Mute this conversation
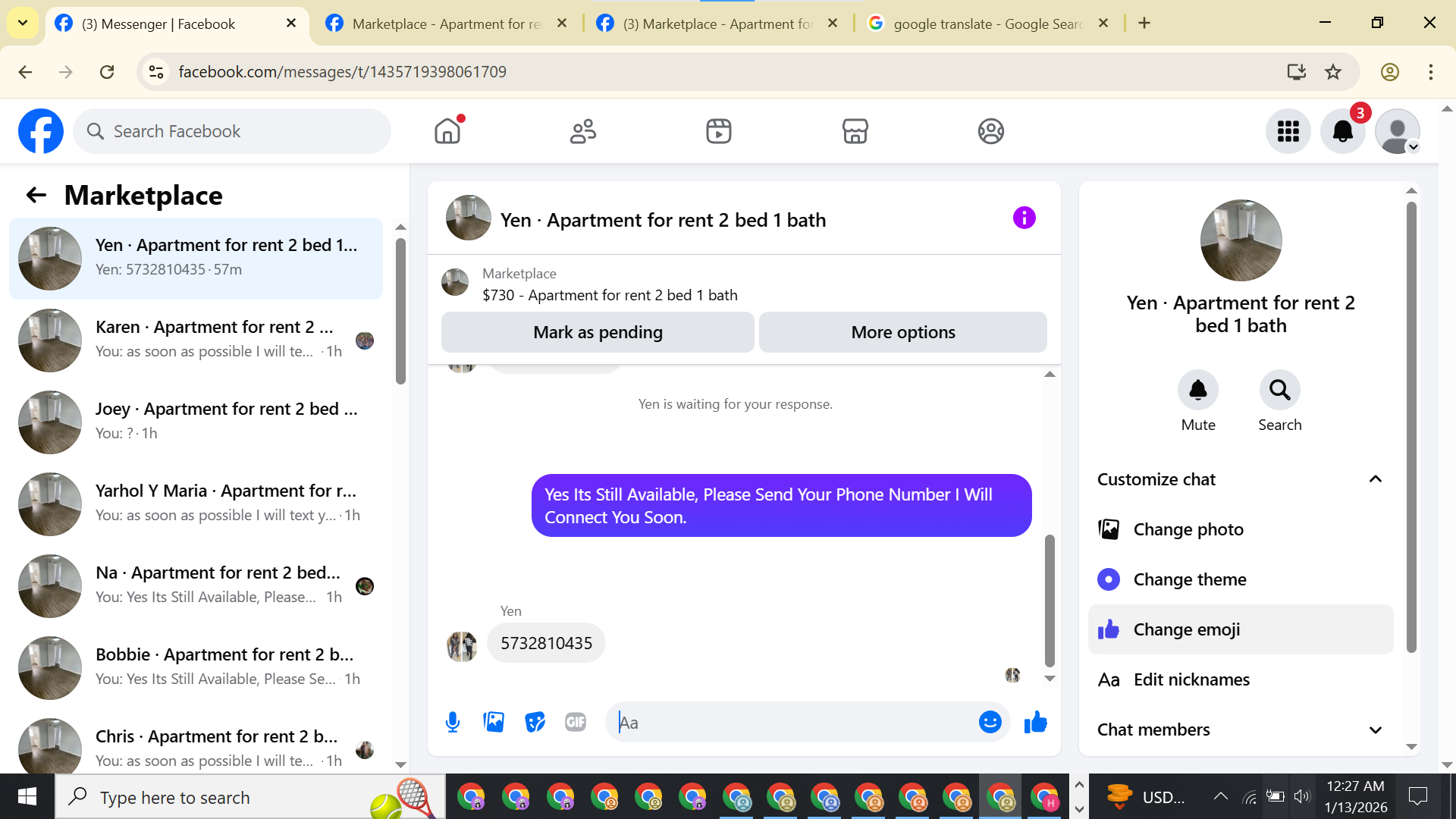The width and height of the screenshot is (1456, 819). tap(1197, 391)
